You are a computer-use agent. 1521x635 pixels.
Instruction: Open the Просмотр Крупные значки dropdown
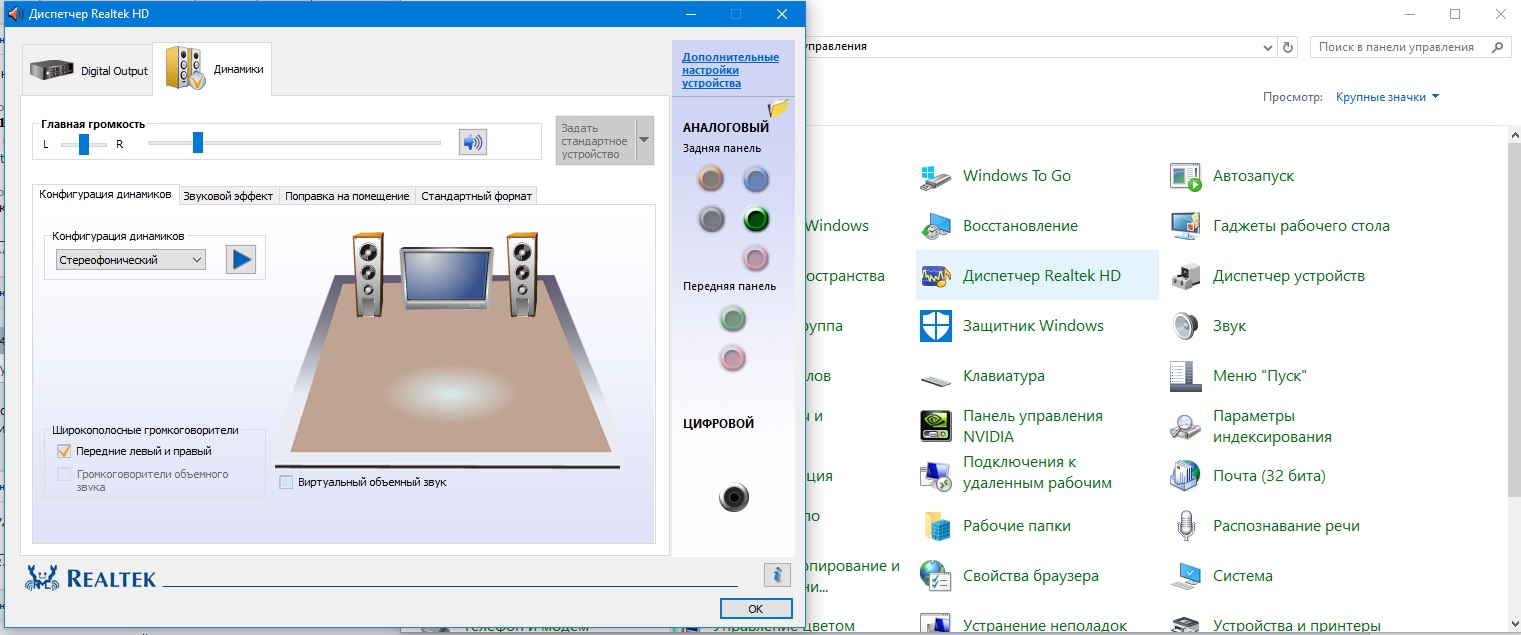pos(1388,97)
